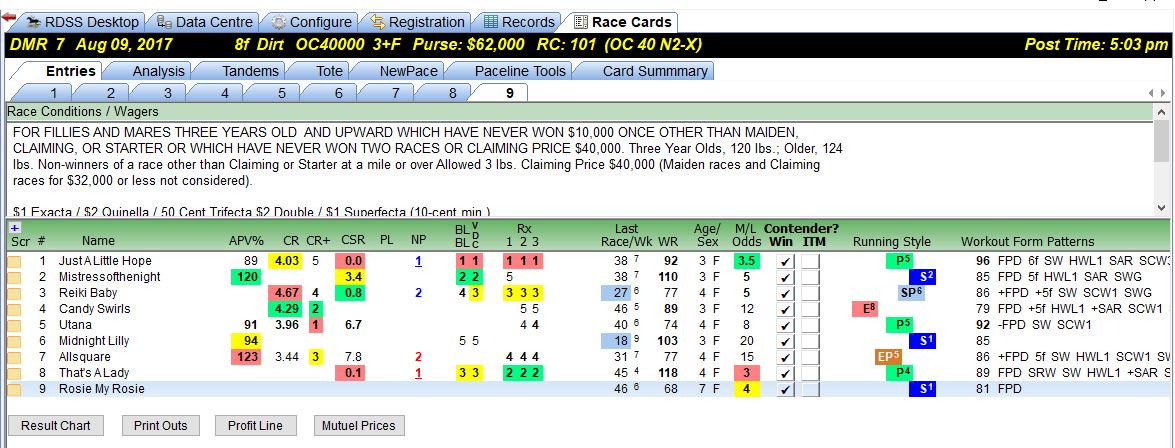Click the red back arrow icon
The height and width of the screenshot is (448, 1175).
[8, 16]
